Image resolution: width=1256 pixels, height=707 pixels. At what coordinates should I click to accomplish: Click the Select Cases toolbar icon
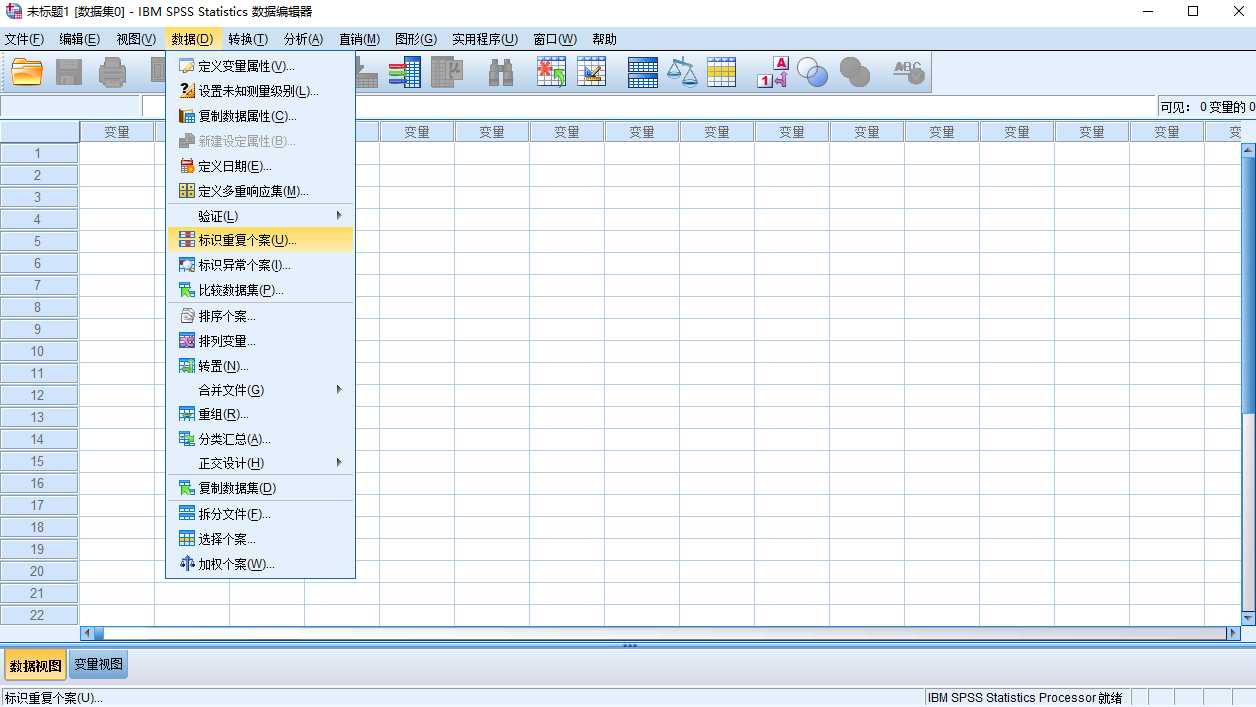[x=721, y=72]
